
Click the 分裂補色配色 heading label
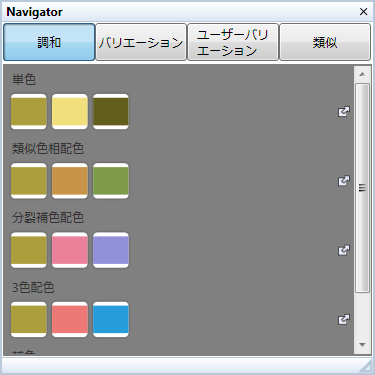pos(48,218)
